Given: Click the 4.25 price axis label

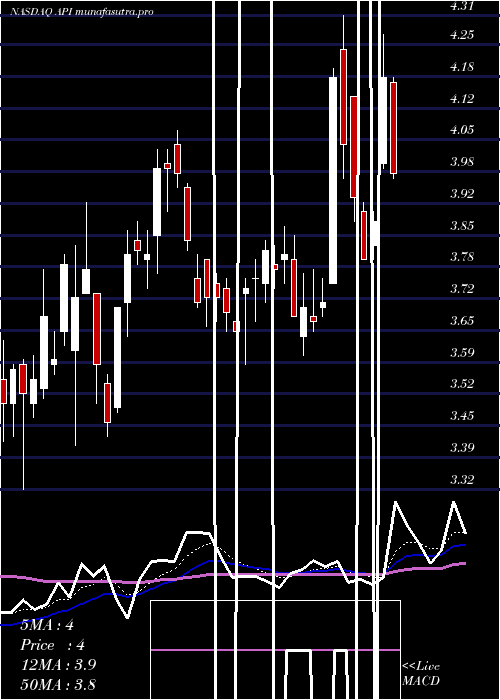Looking at the screenshot, I should coord(463,35).
